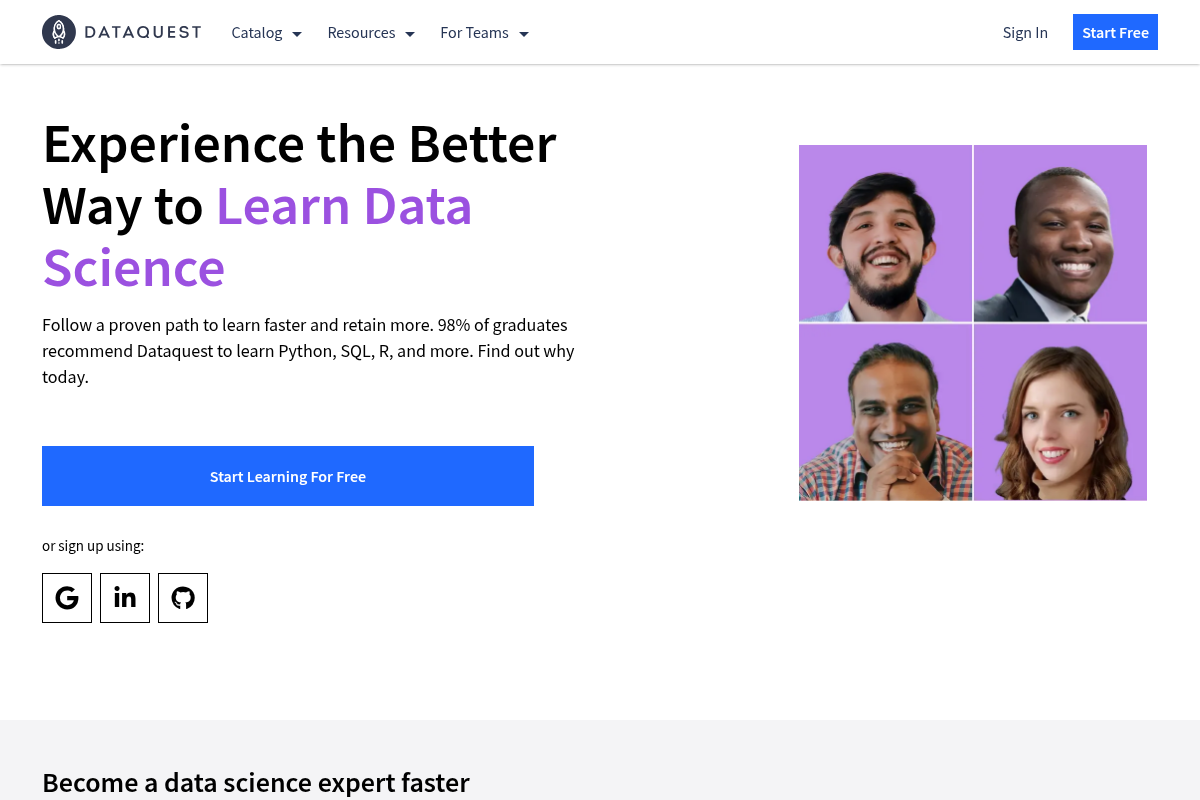Click the Dataquest rocket logo icon
Viewport: 1200px width, 800px height.
(59, 32)
